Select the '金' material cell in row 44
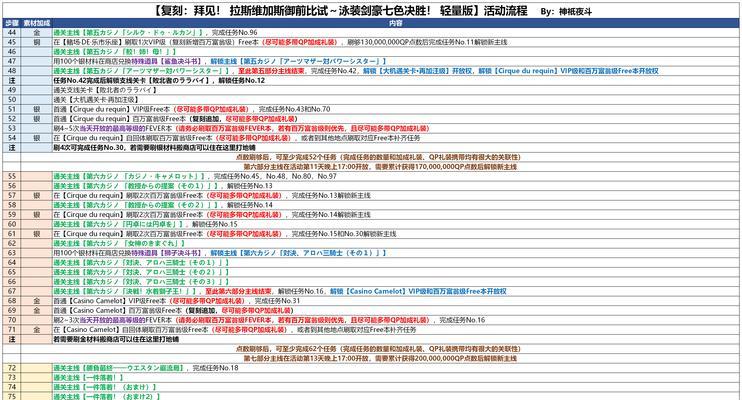 [36, 33]
